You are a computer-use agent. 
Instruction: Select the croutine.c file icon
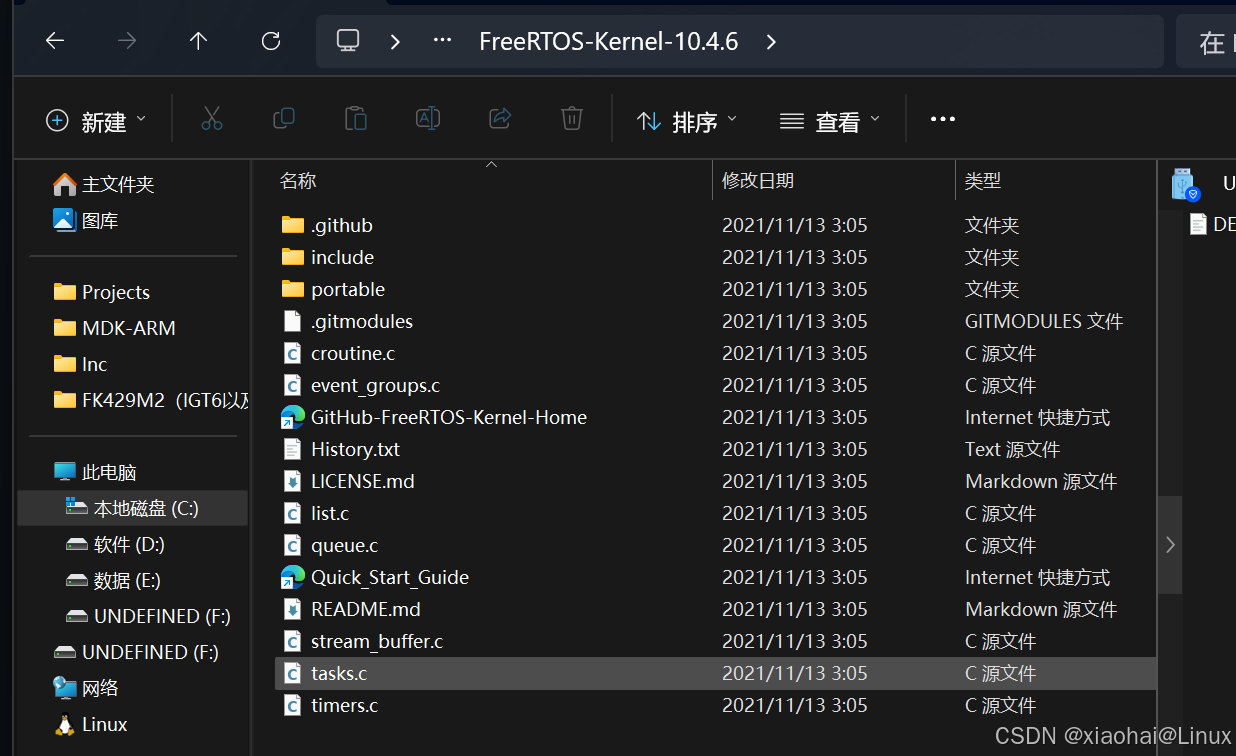[x=292, y=353]
